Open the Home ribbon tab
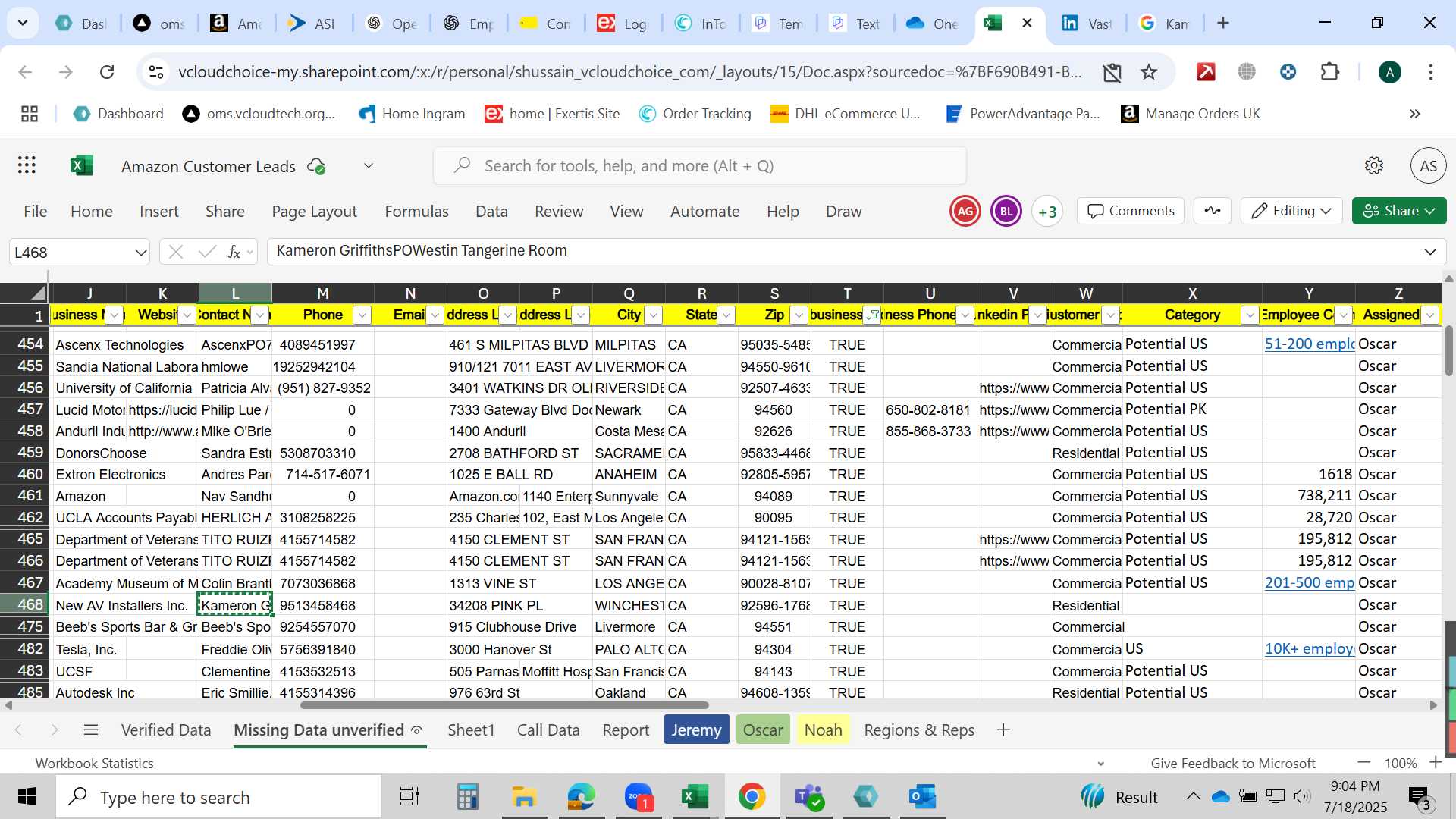Image resolution: width=1456 pixels, height=819 pixels. (x=92, y=212)
